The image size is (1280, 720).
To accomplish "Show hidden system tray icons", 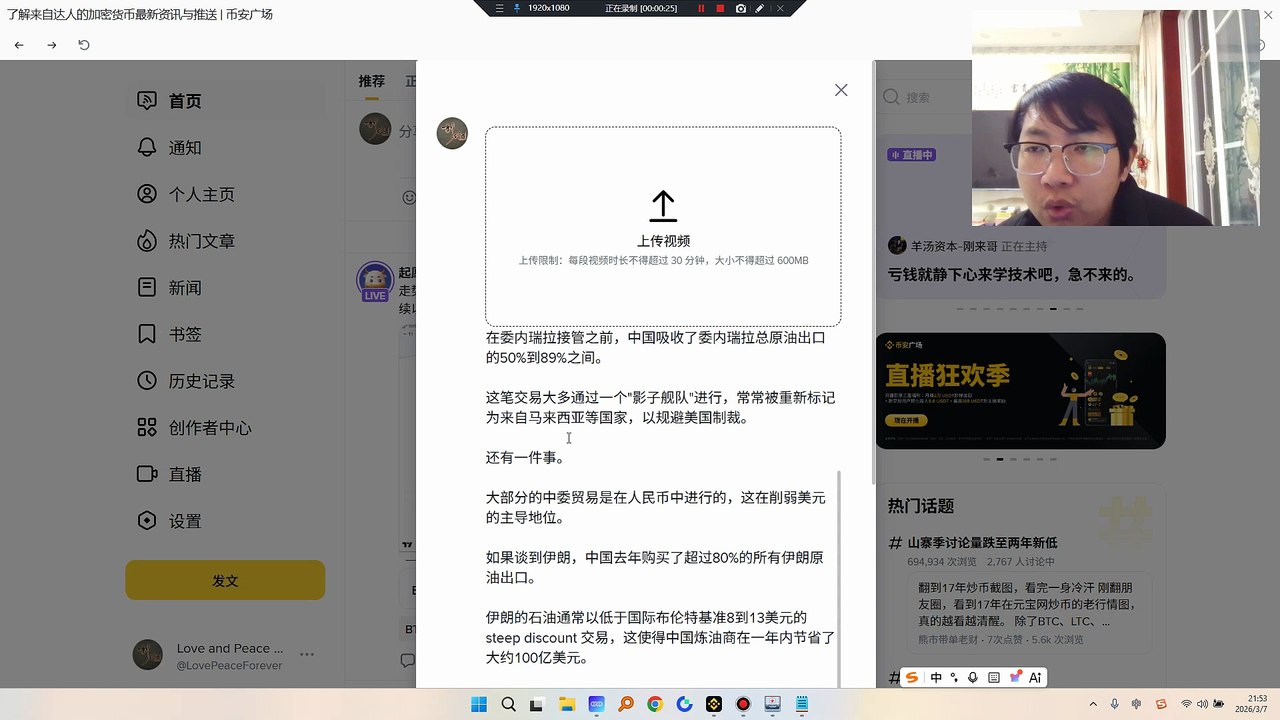I will pyautogui.click(x=1093, y=704).
